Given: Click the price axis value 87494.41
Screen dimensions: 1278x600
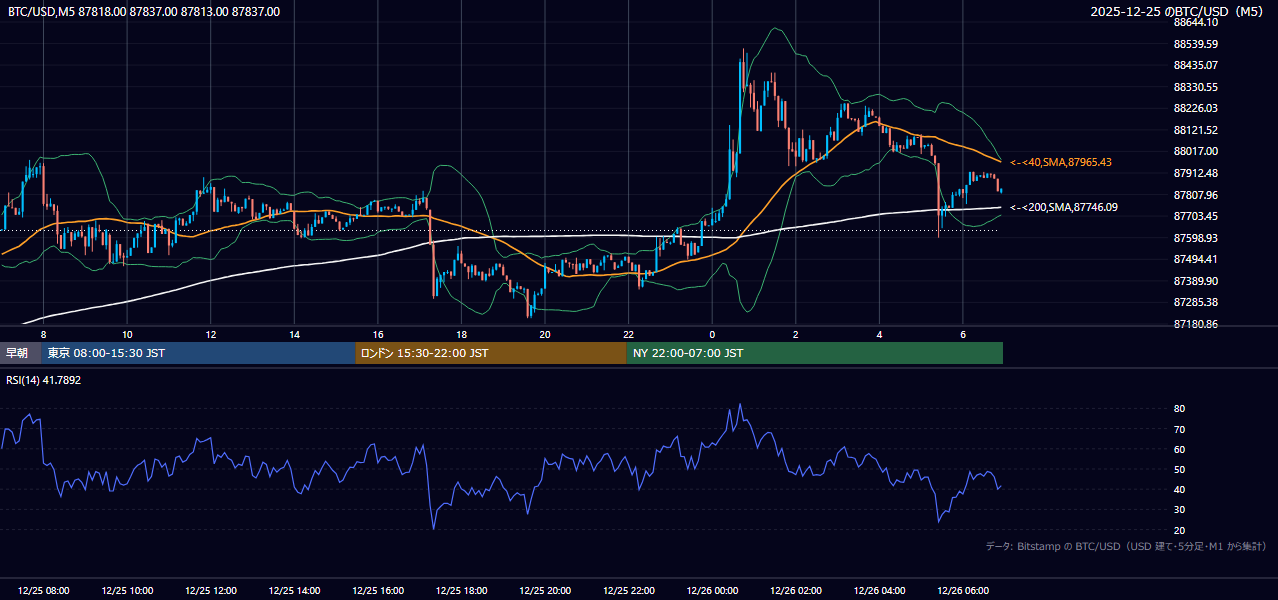Looking at the screenshot, I should 1196,259.
